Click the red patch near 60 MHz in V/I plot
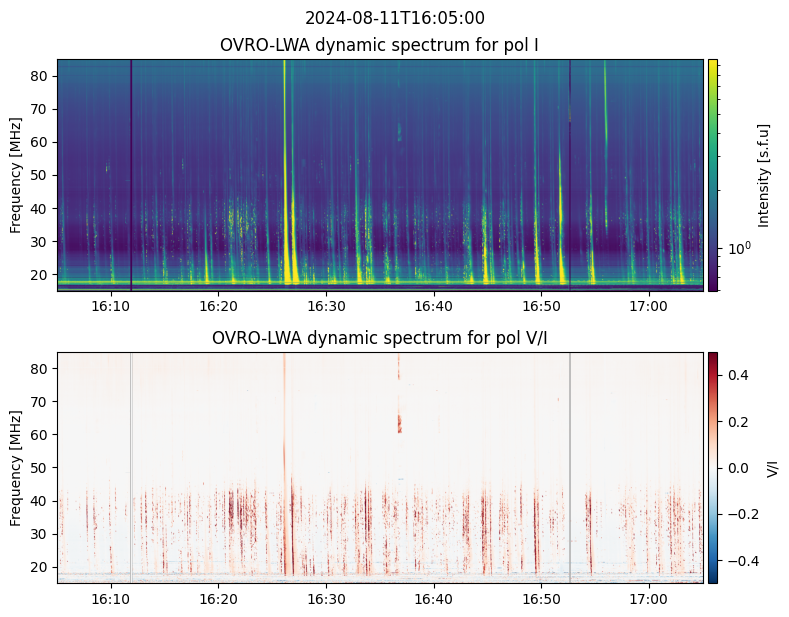789x617 pixels. pos(399,424)
